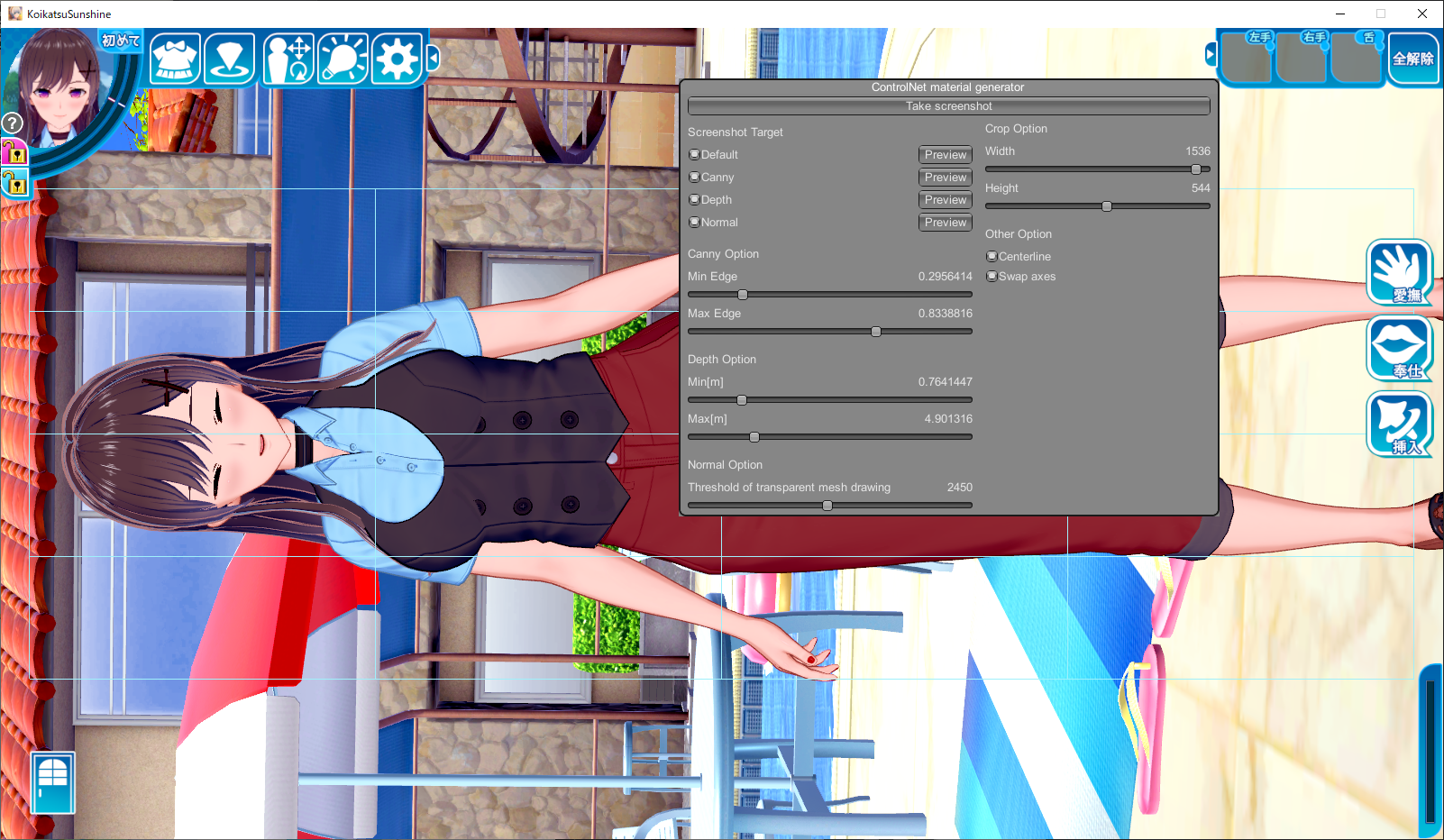This screenshot has height=840, width=1444.
Task: Open the light bulb lighting settings
Action: pyautogui.click(x=343, y=59)
